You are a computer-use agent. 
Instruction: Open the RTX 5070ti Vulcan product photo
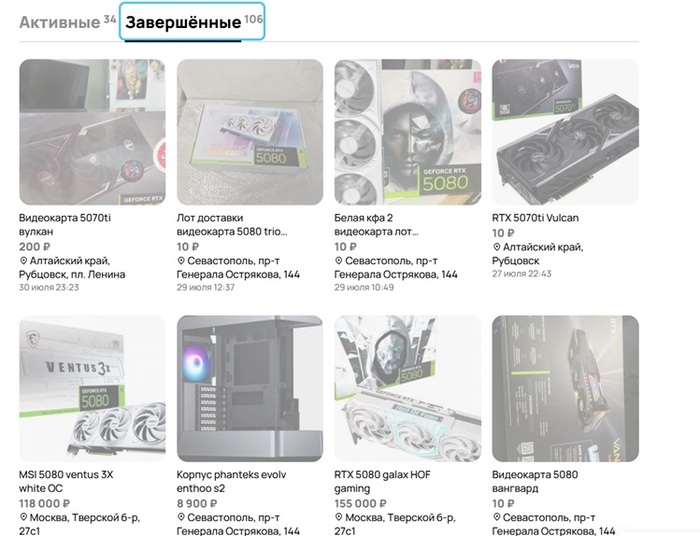click(565, 132)
